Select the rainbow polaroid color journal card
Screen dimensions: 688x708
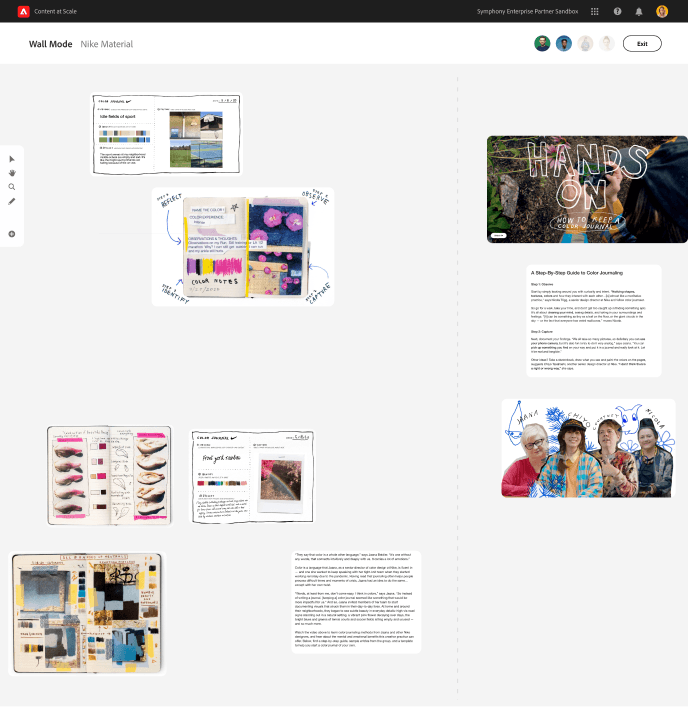click(252, 477)
